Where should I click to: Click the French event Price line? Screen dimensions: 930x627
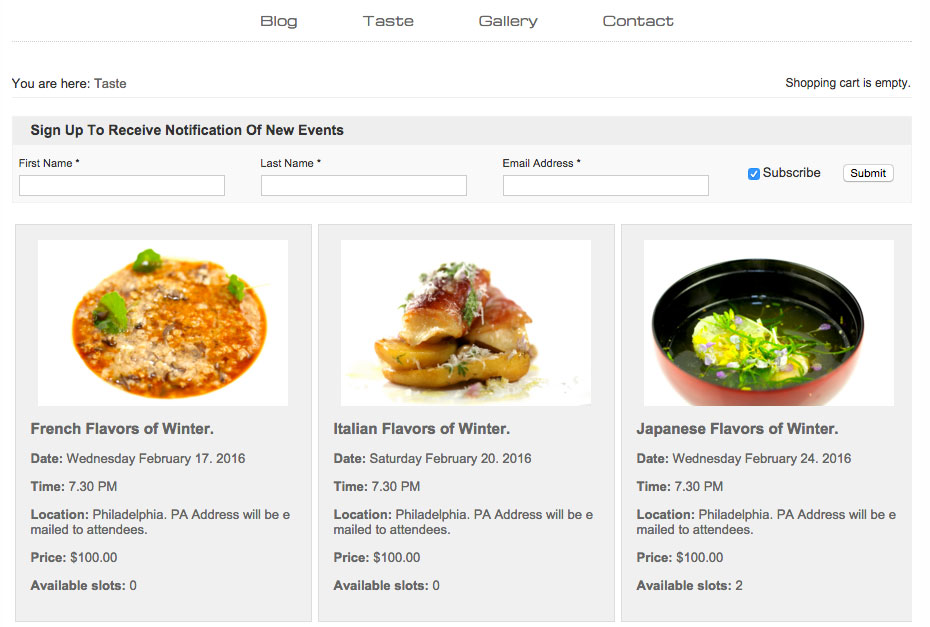74,558
